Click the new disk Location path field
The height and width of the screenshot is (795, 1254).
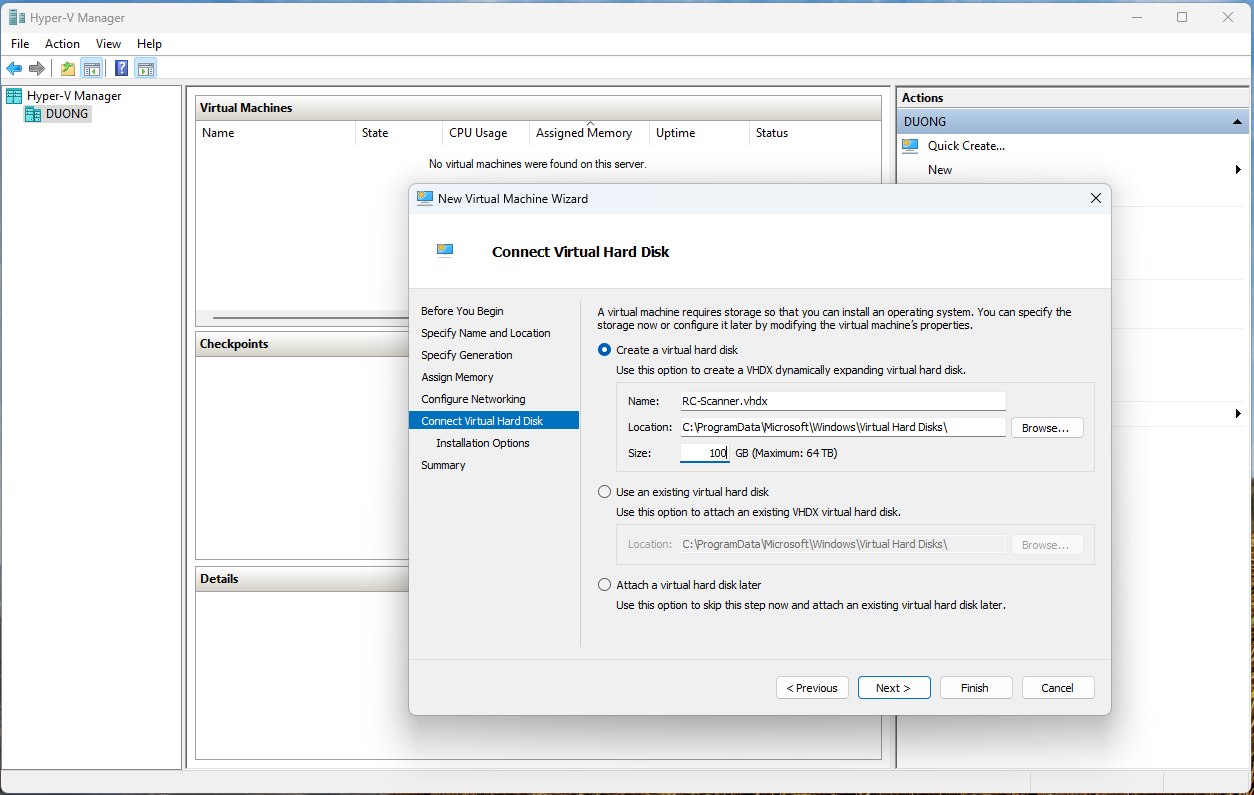pos(842,427)
